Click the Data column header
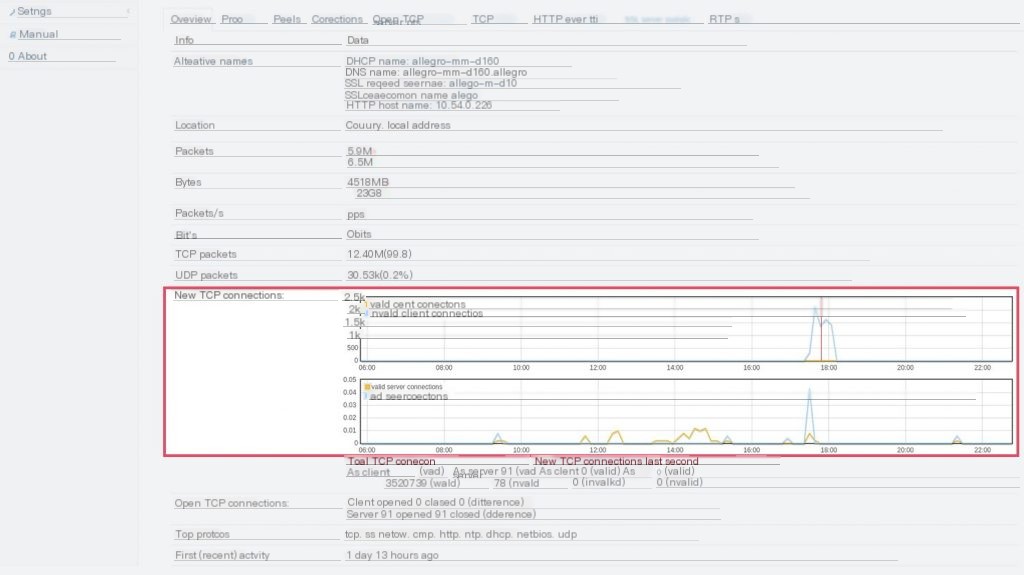 tap(357, 40)
